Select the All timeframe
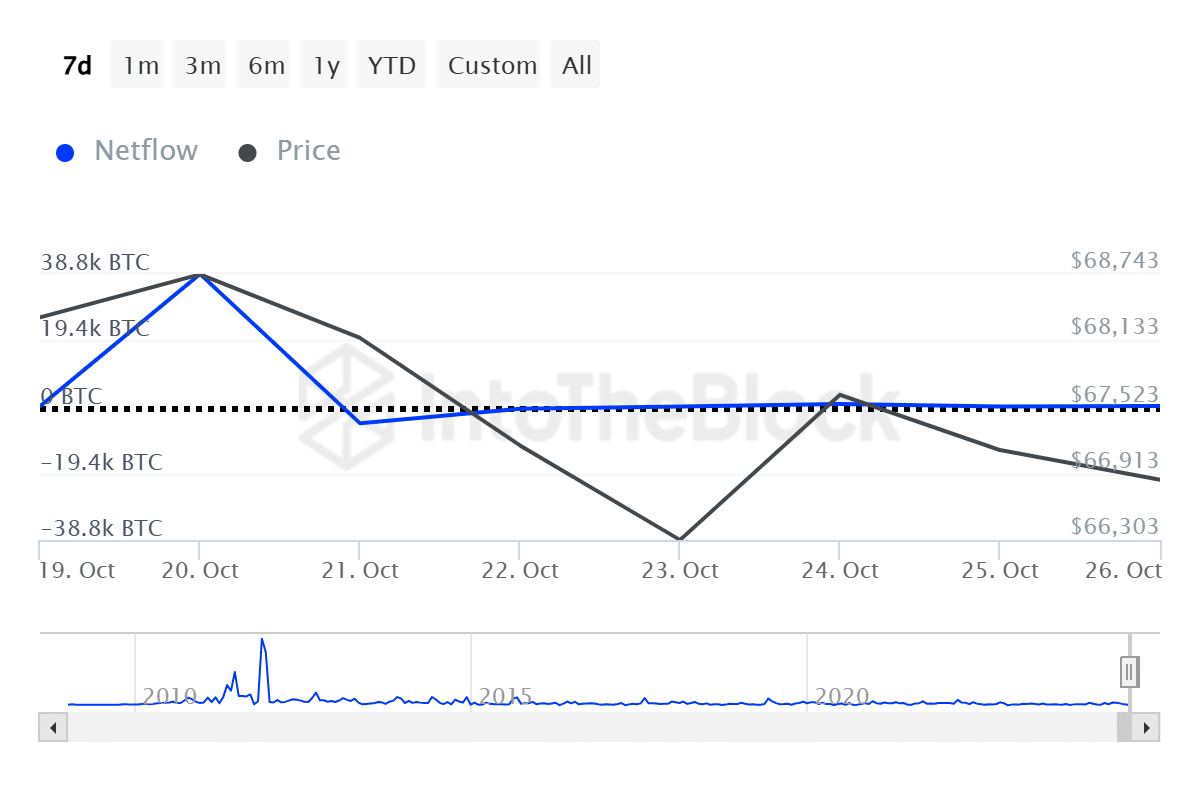Viewport: 1200px width, 800px height. [x=575, y=64]
